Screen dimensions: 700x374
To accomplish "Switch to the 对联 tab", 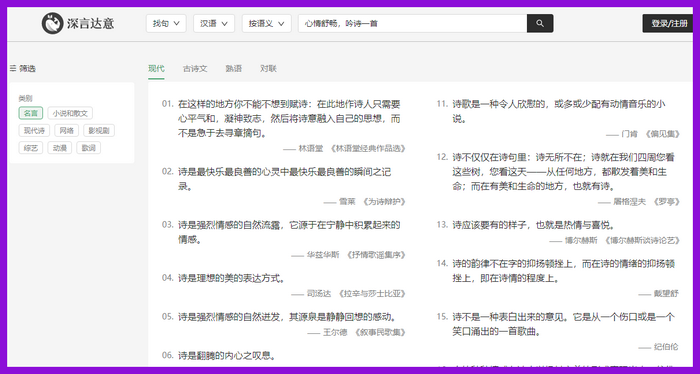I will pos(268,68).
